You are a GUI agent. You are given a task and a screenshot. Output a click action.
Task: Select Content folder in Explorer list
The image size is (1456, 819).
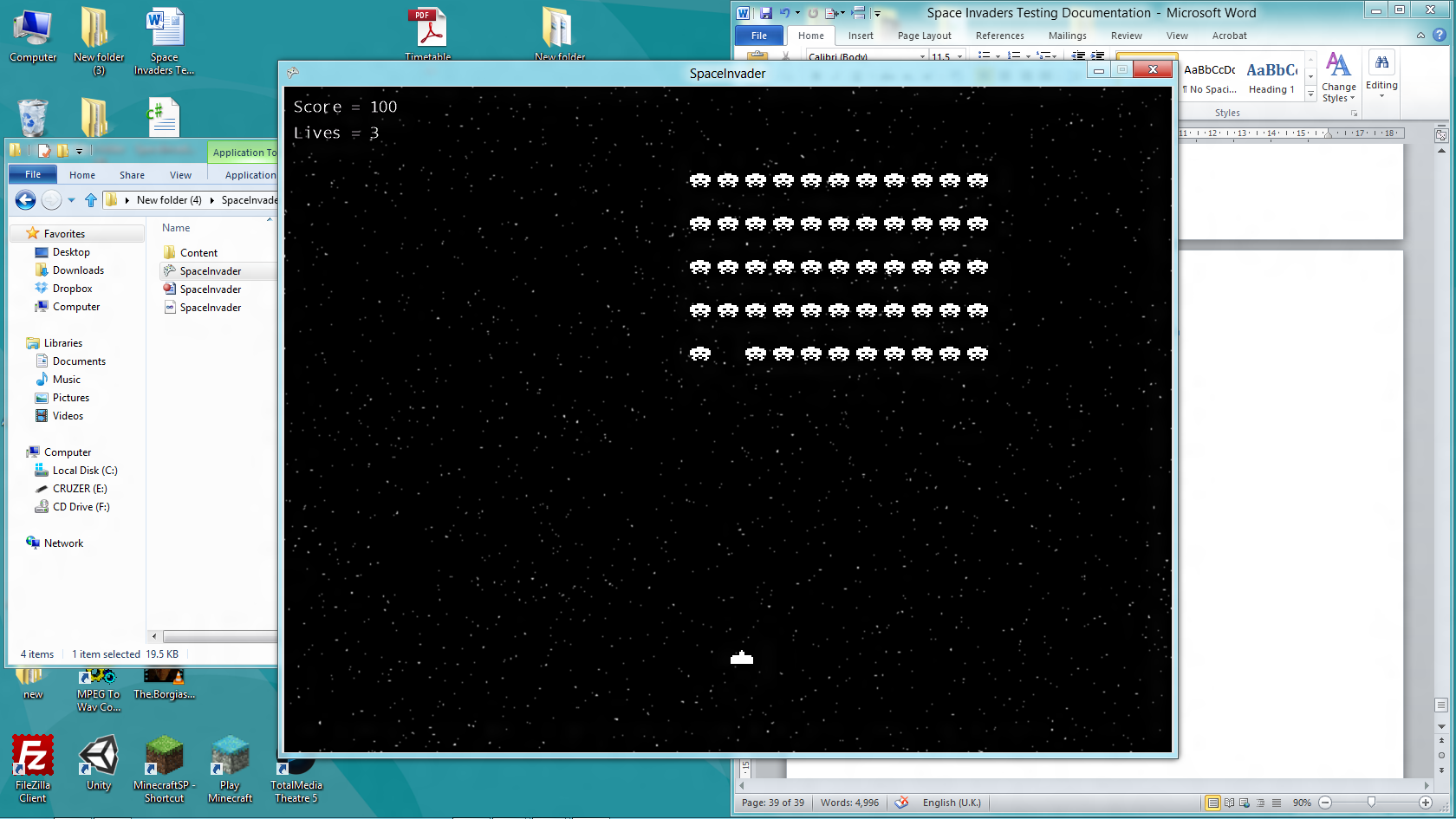click(198, 253)
